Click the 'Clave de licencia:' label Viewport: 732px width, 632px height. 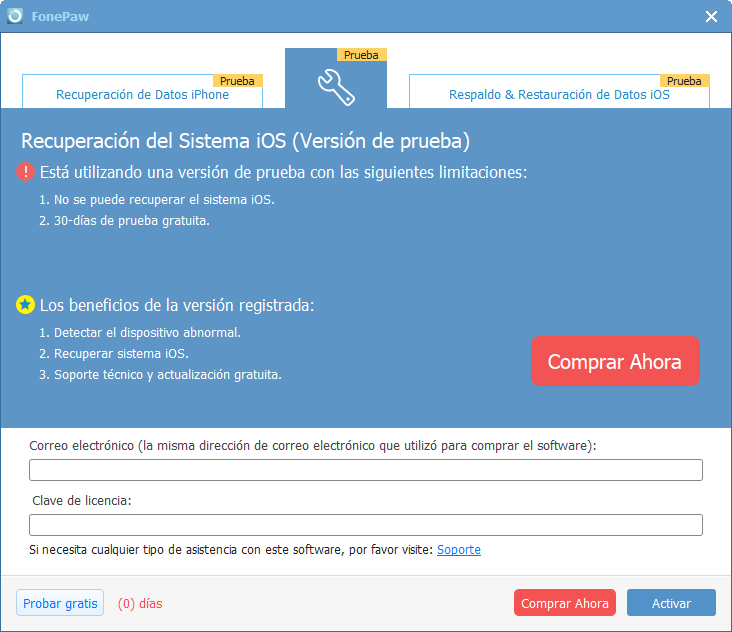(82, 501)
